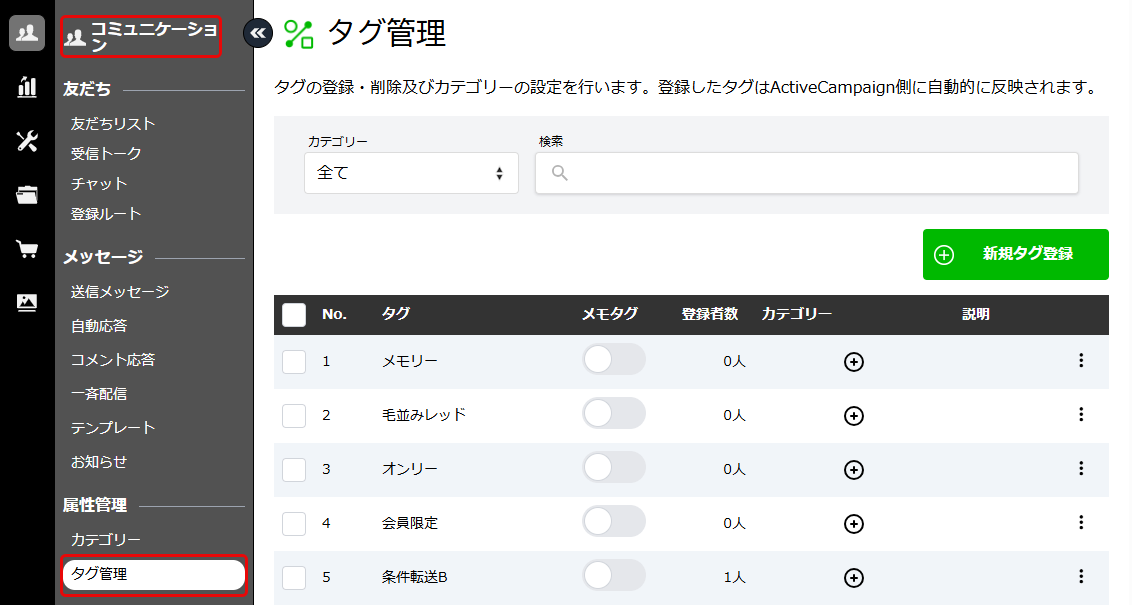Click the tag search input field
This screenshot has width=1132, height=605.
pos(806,173)
